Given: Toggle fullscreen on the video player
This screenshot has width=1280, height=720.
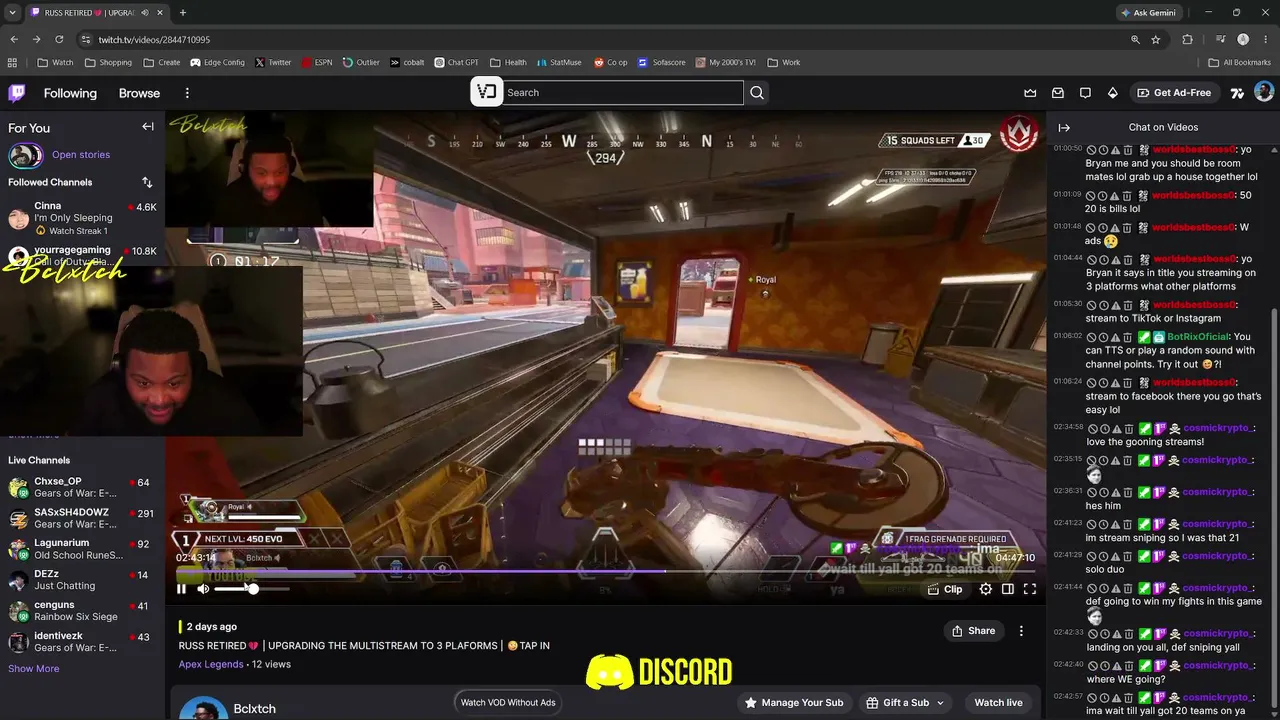Looking at the screenshot, I should 1030,589.
